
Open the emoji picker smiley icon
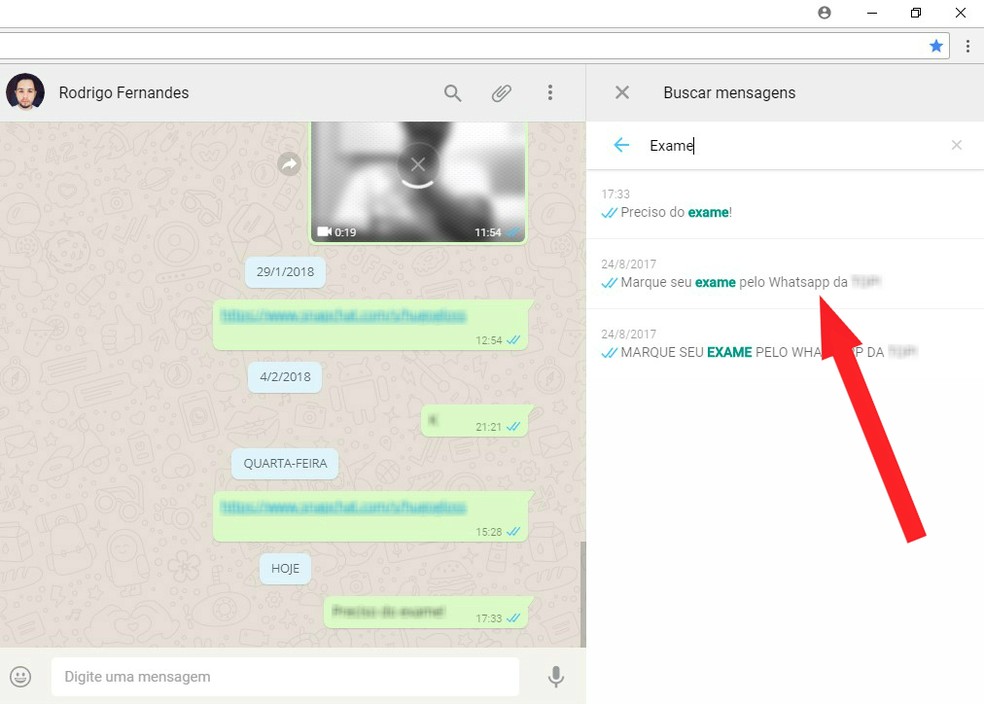(x=20, y=676)
